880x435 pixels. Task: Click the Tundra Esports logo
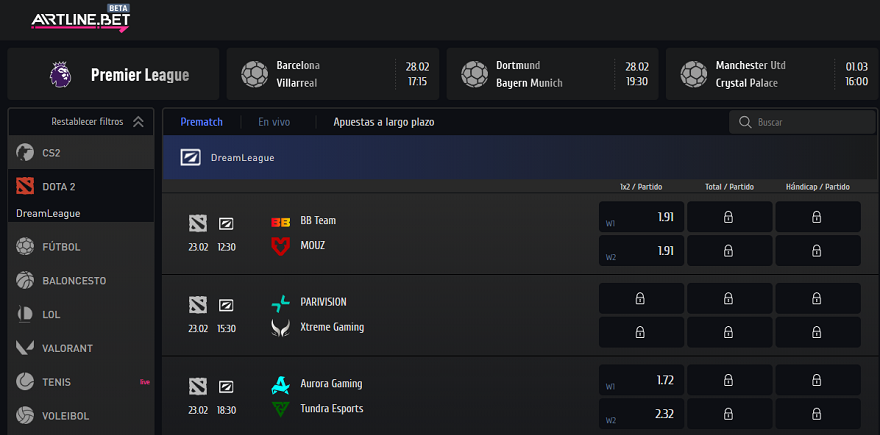(281, 408)
